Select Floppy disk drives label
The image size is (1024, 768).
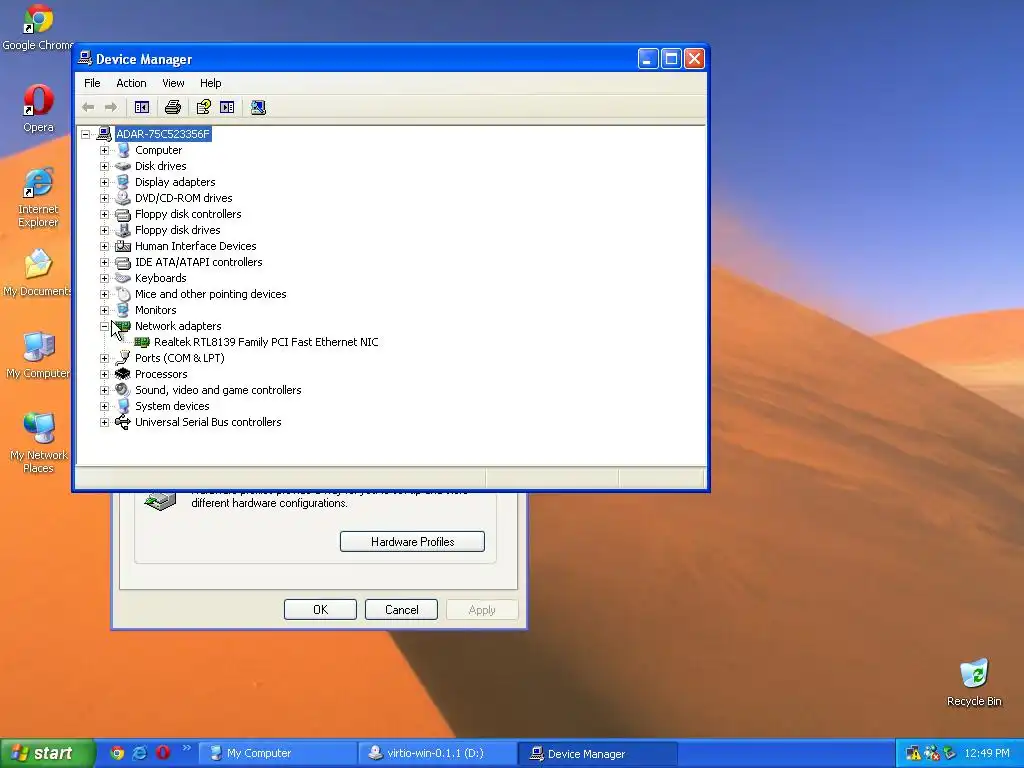tap(178, 230)
